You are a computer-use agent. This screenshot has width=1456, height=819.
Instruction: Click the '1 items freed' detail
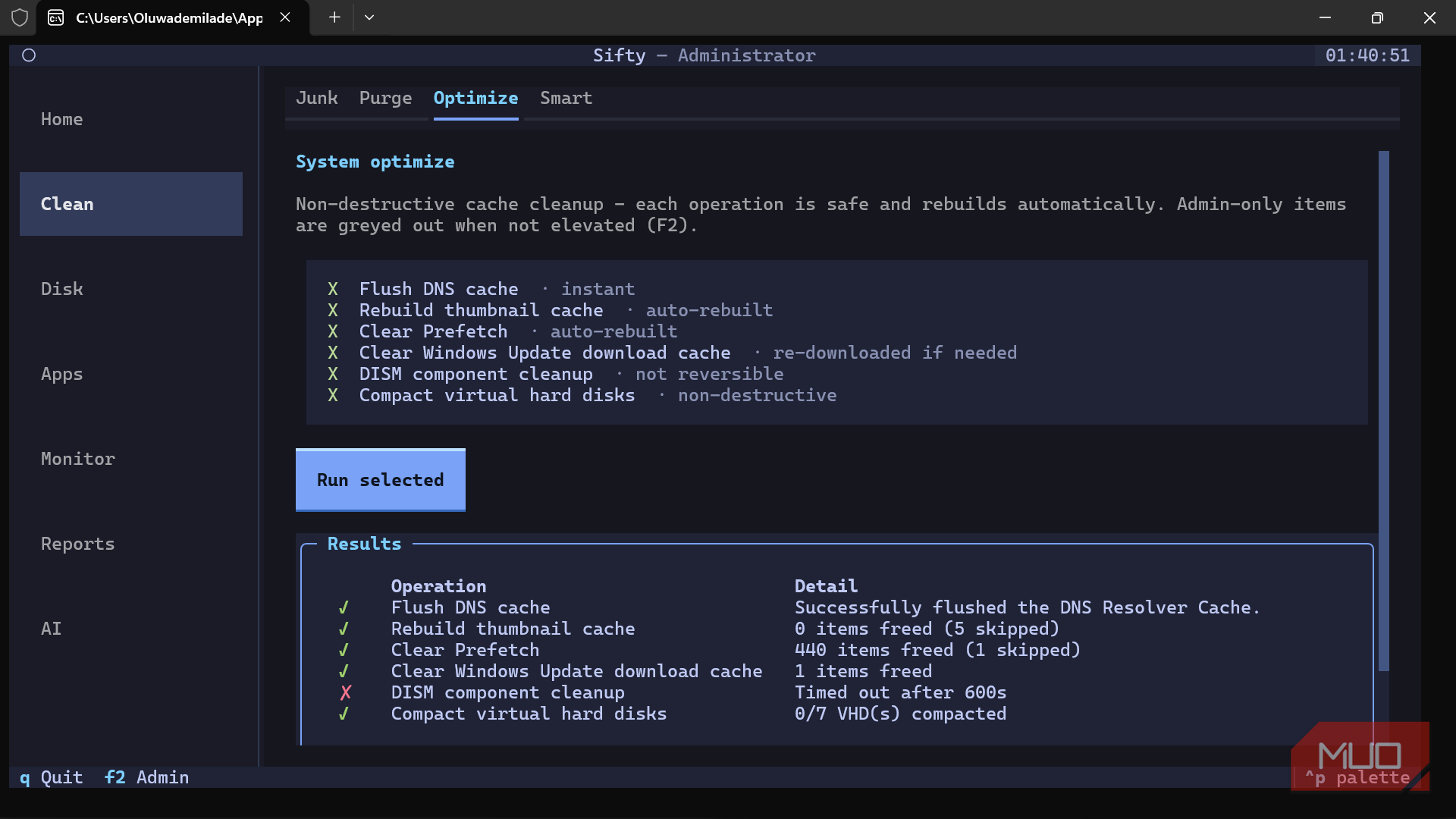pos(863,671)
